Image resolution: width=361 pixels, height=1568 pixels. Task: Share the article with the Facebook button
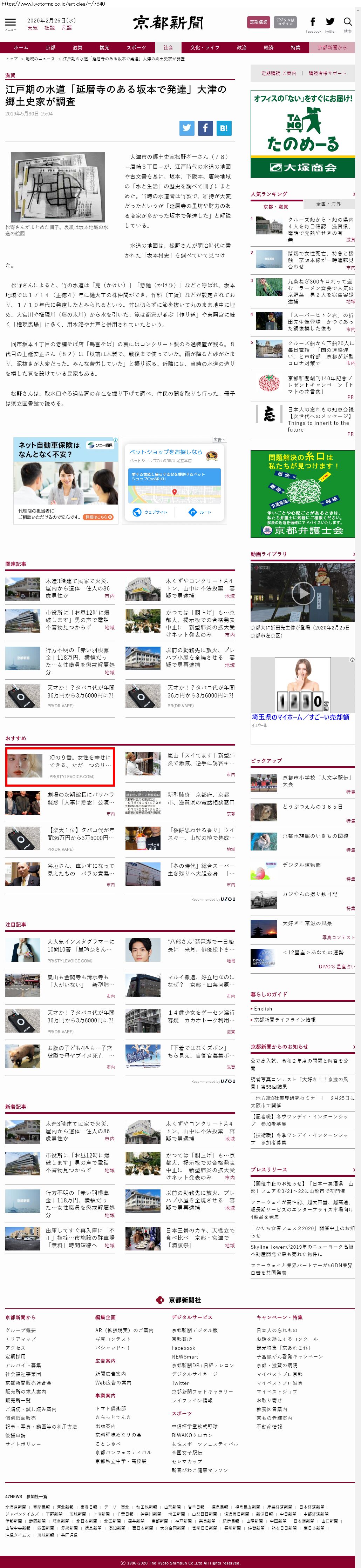click(205, 128)
